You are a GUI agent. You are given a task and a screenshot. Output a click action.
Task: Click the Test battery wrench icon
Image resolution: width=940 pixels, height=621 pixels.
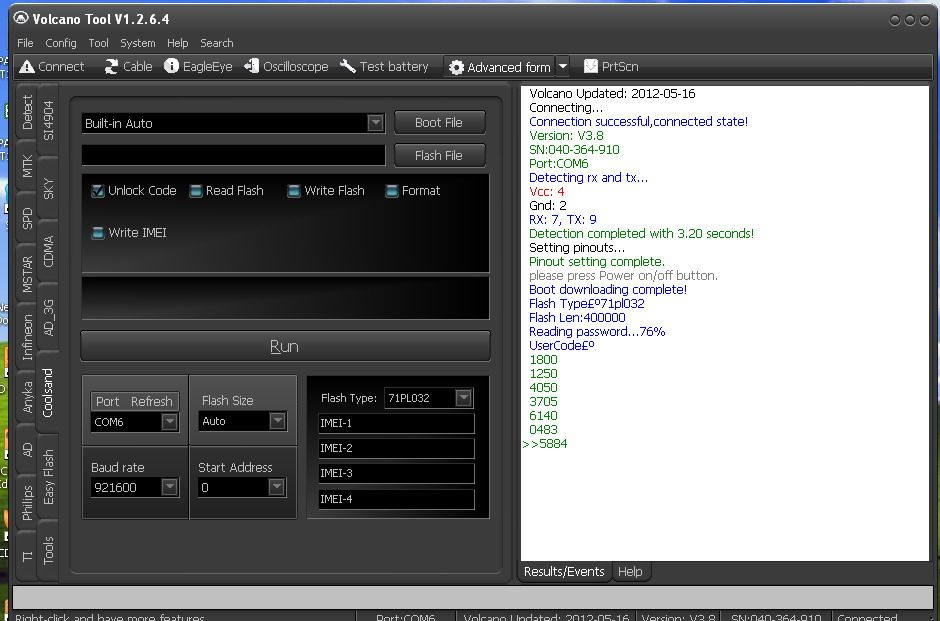coord(348,66)
